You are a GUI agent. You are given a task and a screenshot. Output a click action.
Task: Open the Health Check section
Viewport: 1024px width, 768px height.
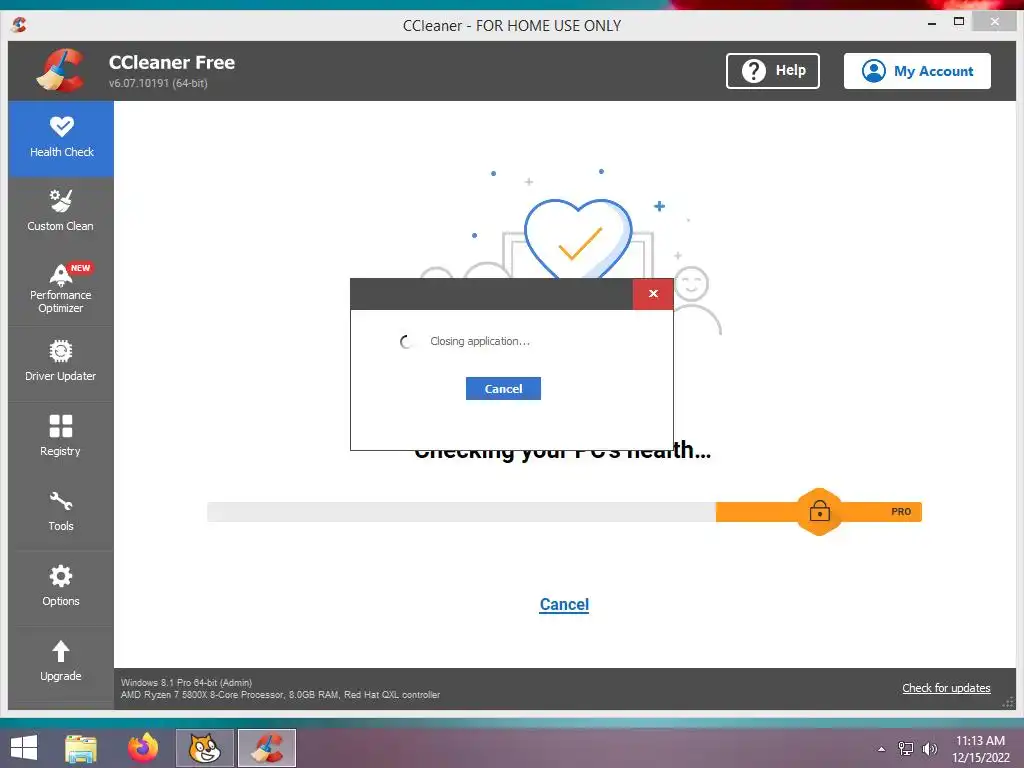[x=61, y=138]
